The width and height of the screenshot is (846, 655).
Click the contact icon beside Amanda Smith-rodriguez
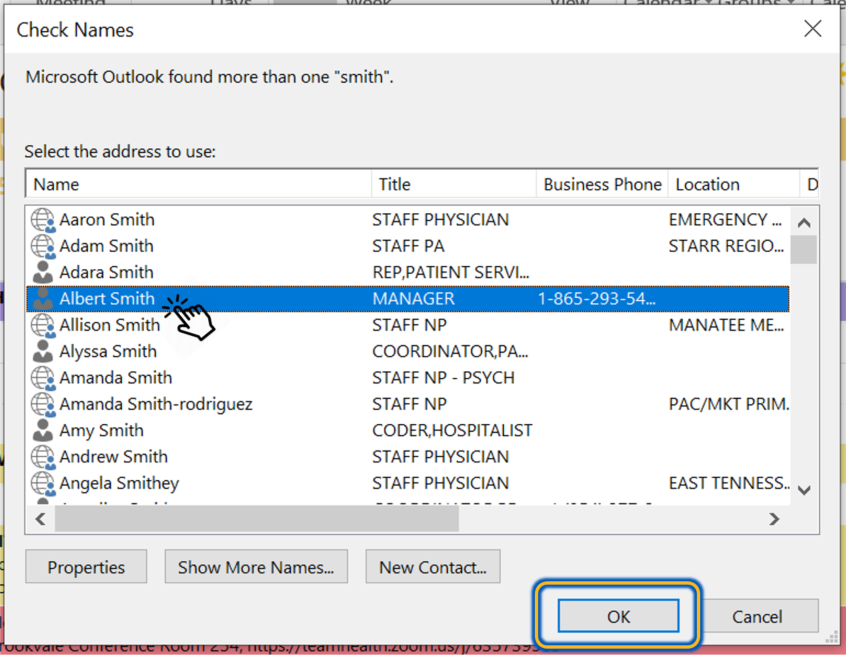43,405
